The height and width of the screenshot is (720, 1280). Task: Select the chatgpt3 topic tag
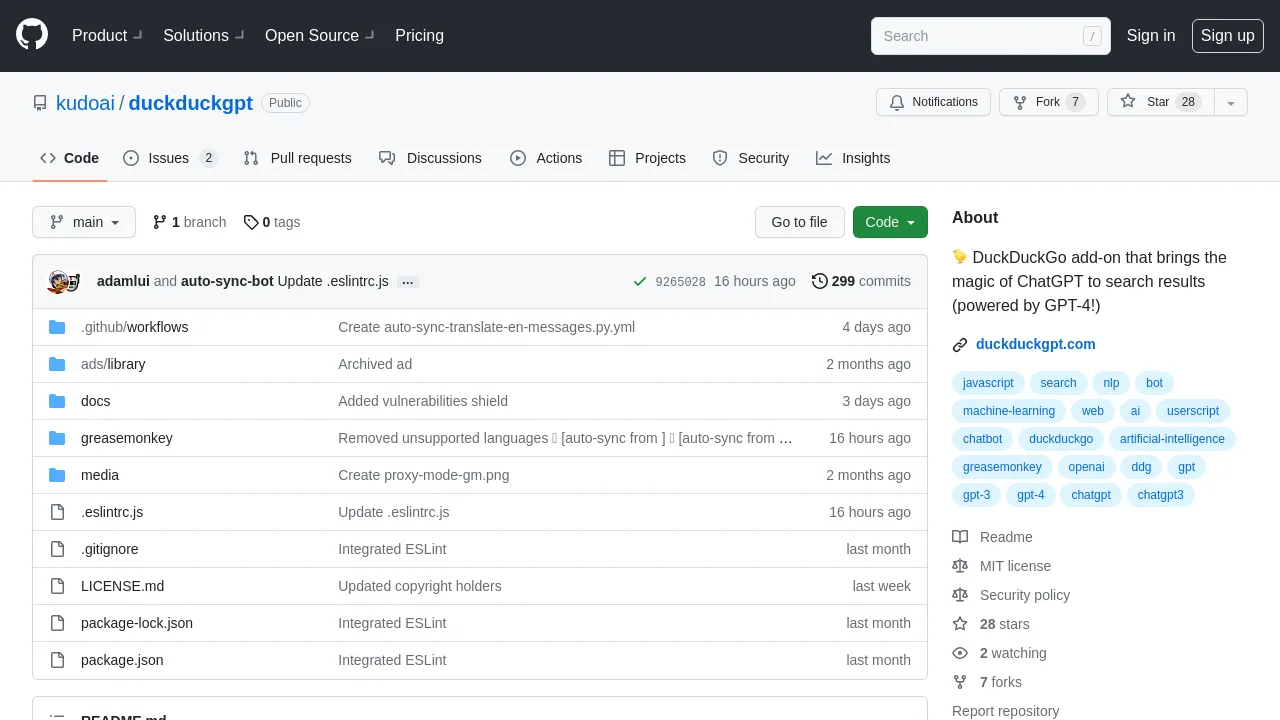click(x=1160, y=495)
